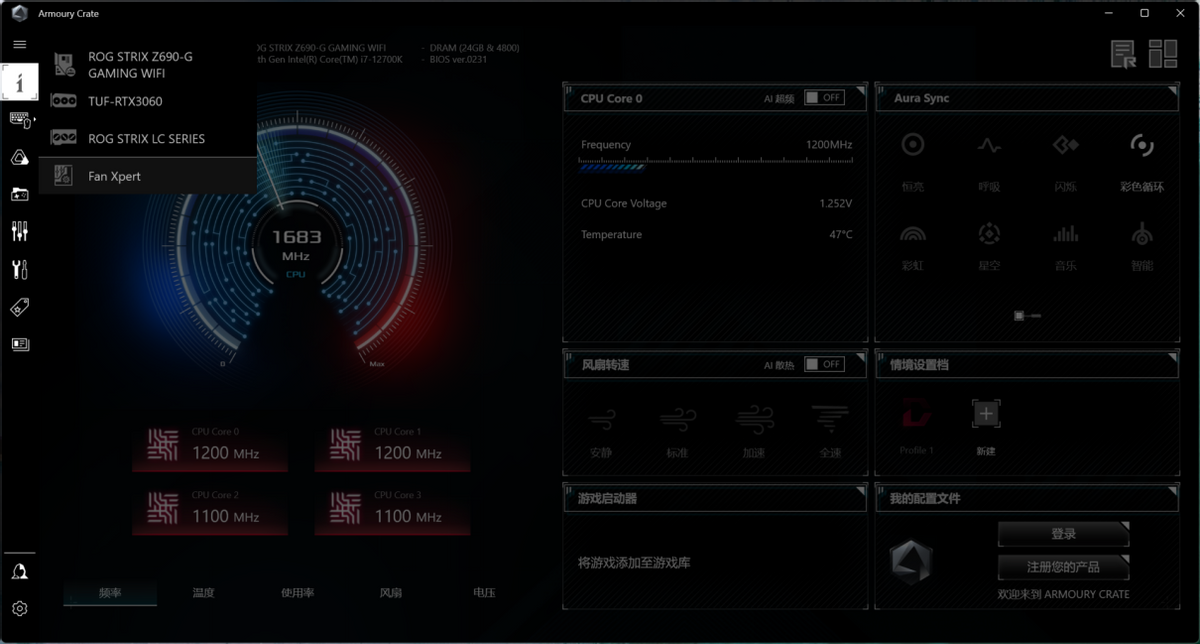Expand the corner arrow of the Aura Sync panel
1200x644 pixels.
tap(1172, 91)
